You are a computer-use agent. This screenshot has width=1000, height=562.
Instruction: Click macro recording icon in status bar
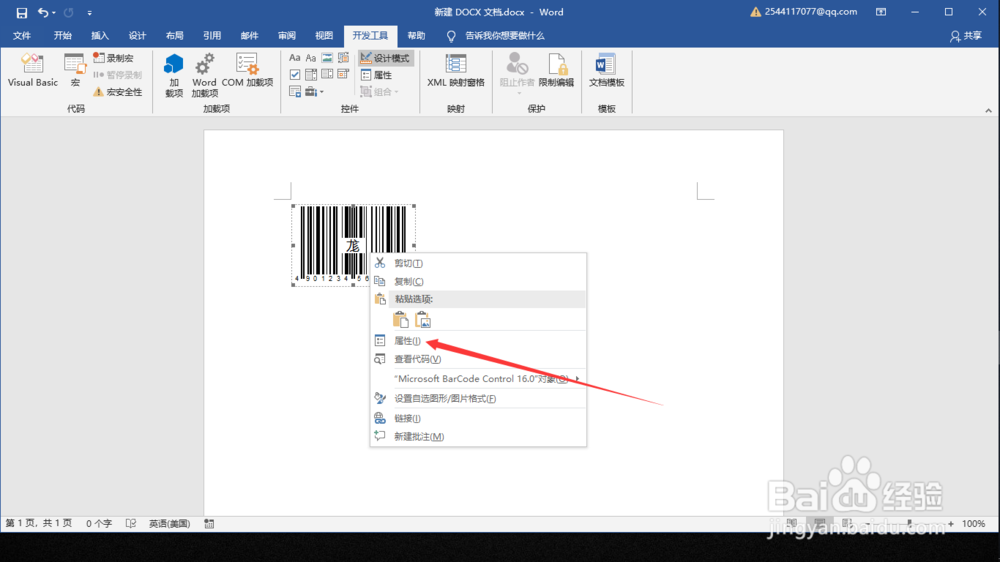(209, 524)
